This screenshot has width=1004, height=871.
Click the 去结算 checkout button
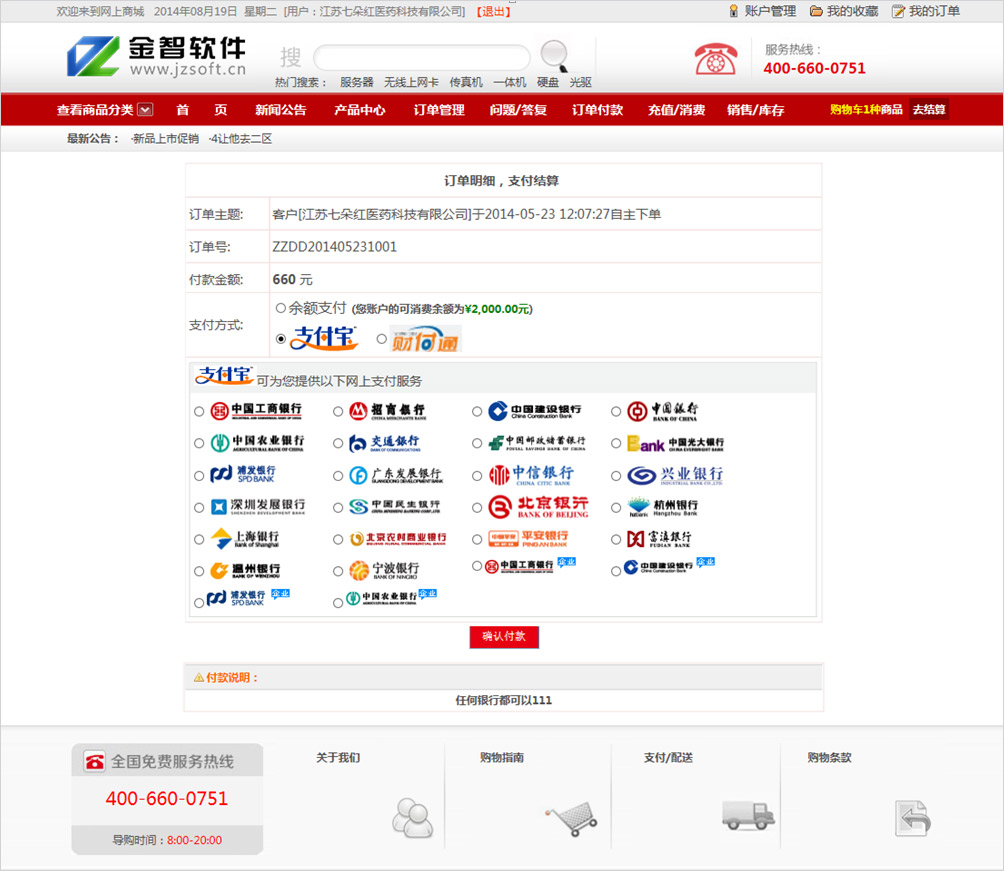coord(928,110)
